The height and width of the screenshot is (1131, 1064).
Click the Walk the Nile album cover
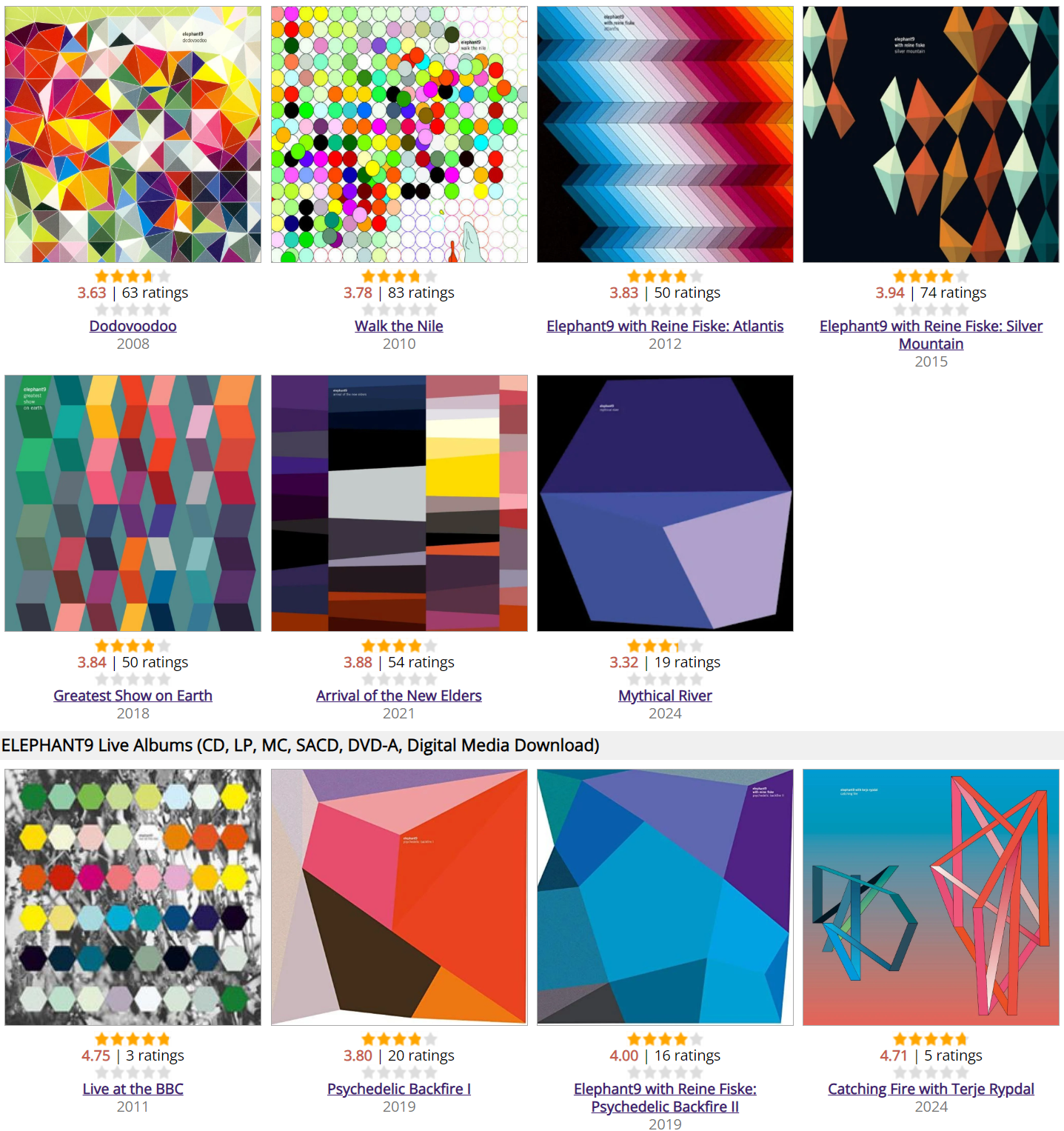[x=399, y=134]
